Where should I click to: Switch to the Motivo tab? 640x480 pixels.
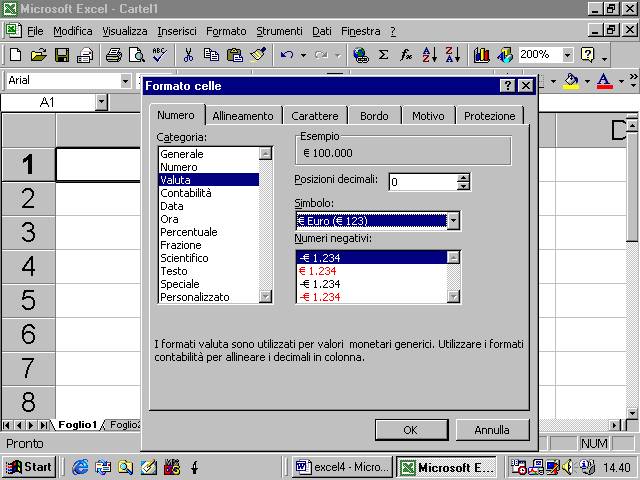pos(428,116)
